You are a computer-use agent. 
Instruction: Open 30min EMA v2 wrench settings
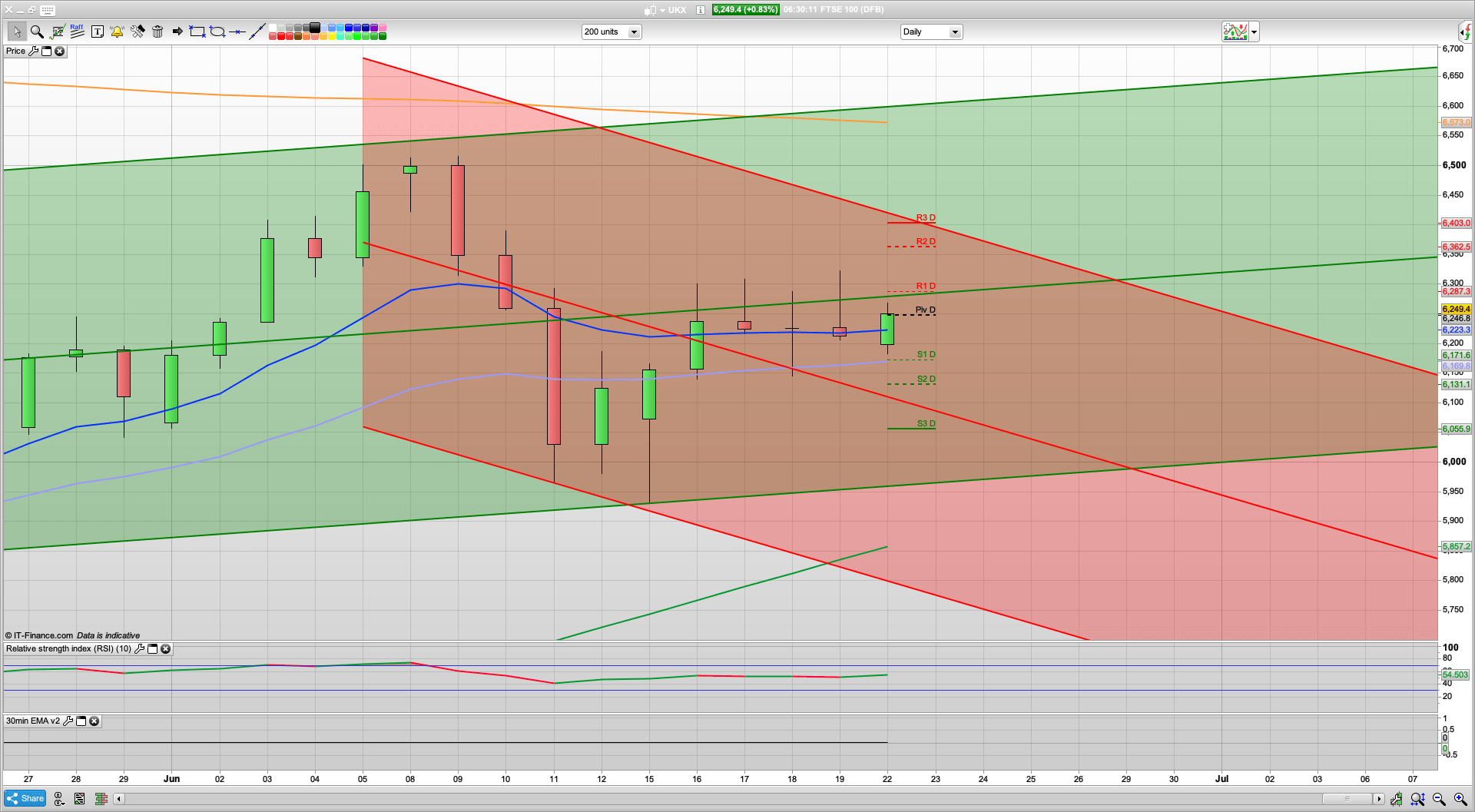68,721
